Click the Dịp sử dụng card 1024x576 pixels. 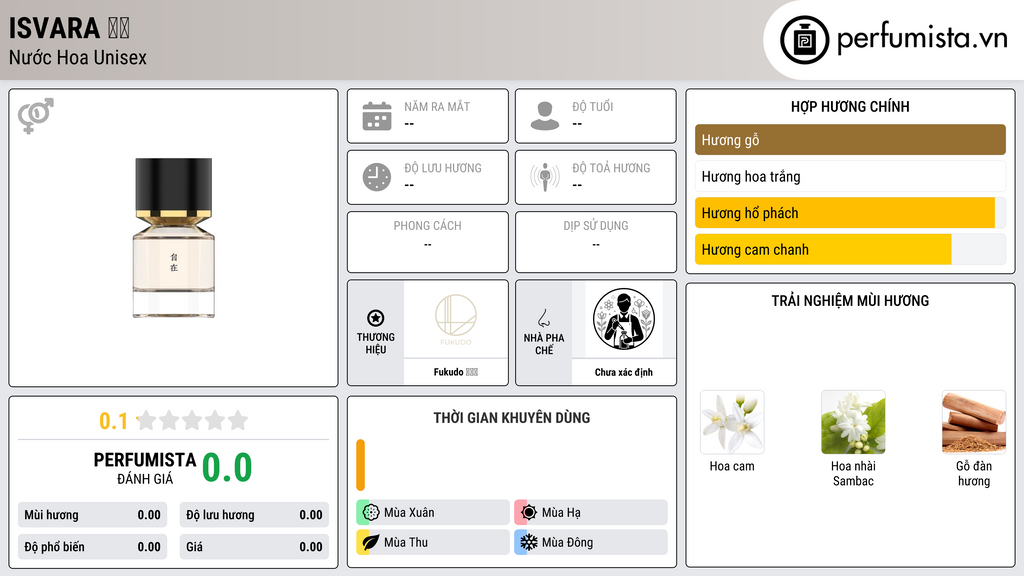[596, 242]
